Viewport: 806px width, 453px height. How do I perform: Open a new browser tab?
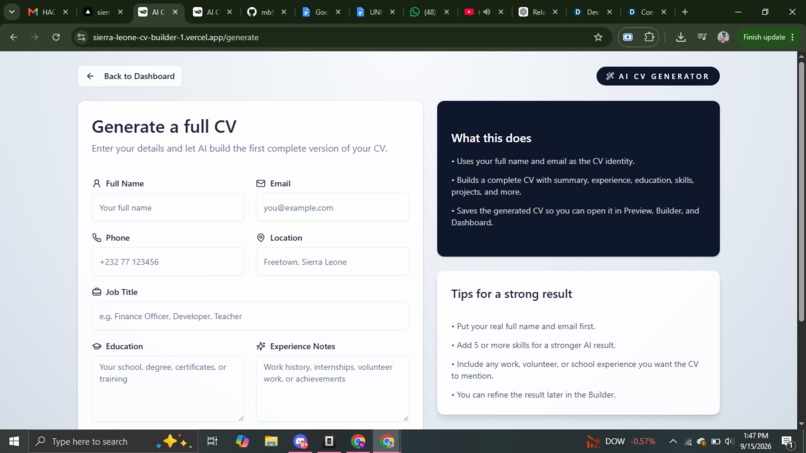click(685, 12)
